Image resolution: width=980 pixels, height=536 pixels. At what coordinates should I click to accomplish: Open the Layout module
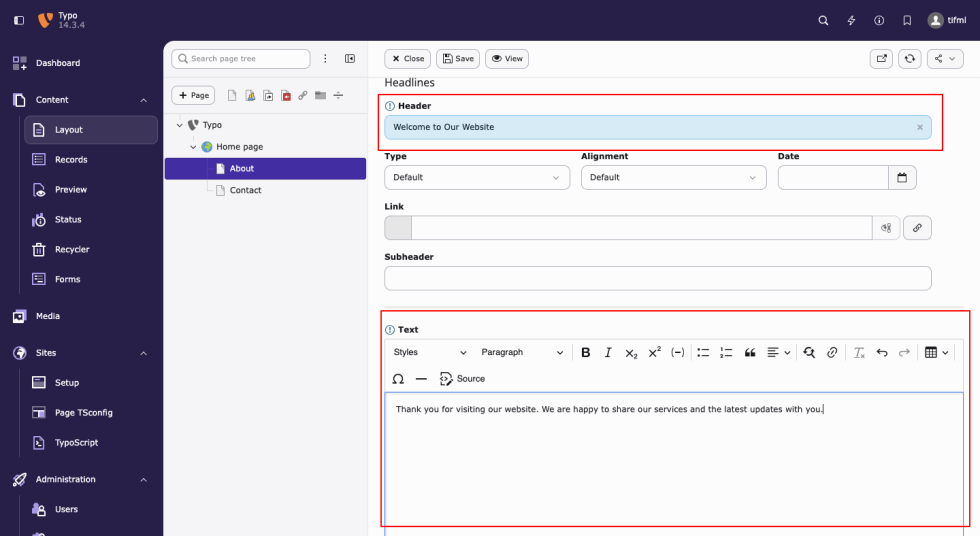91,130
